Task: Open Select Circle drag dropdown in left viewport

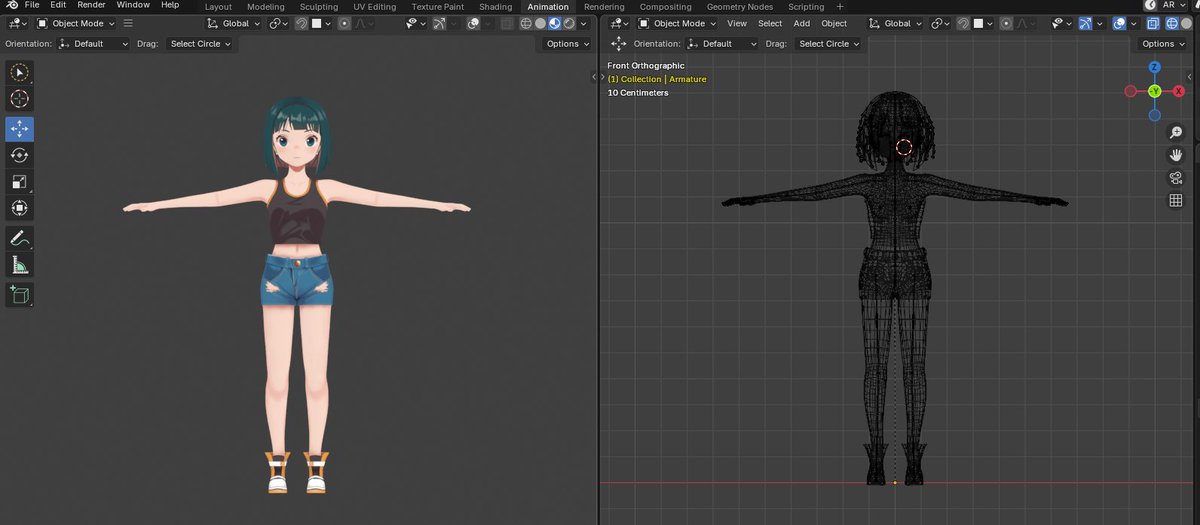Action: coord(200,44)
